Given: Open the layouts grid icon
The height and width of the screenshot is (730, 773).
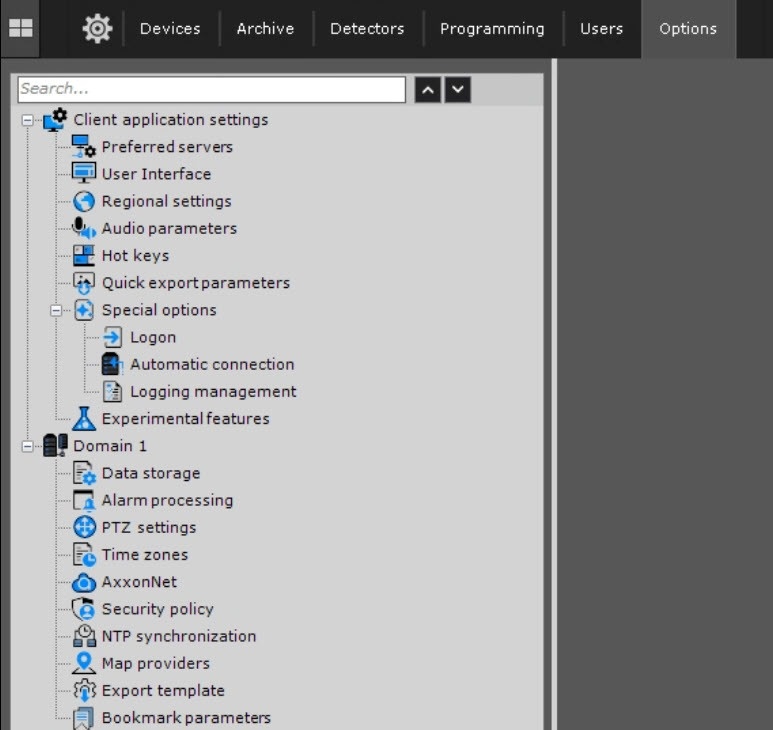Looking at the screenshot, I should click(x=20, y=28).
